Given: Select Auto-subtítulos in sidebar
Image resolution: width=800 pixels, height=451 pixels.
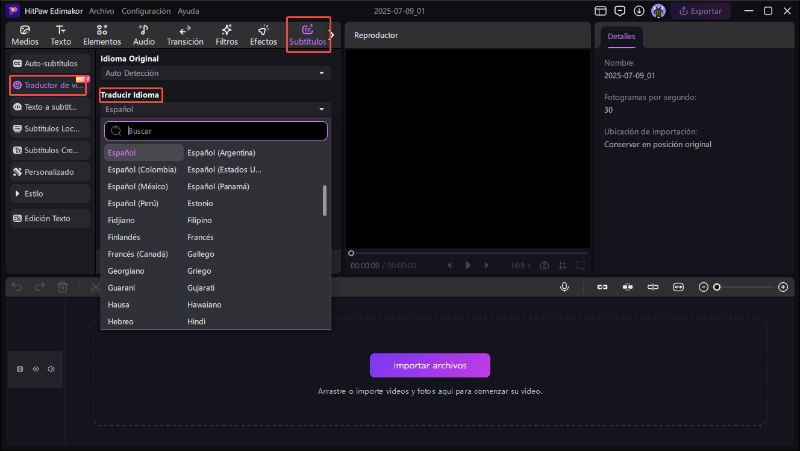Looking at the screenshot, I should click(49, 63).
